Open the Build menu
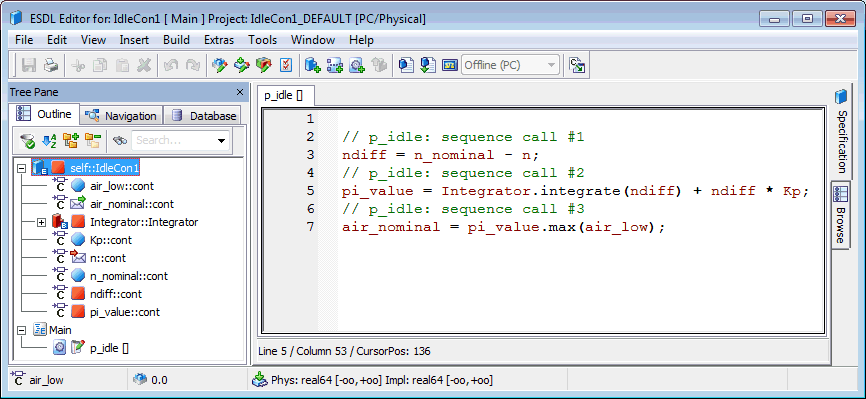The image size is (866, 399). 176,40
